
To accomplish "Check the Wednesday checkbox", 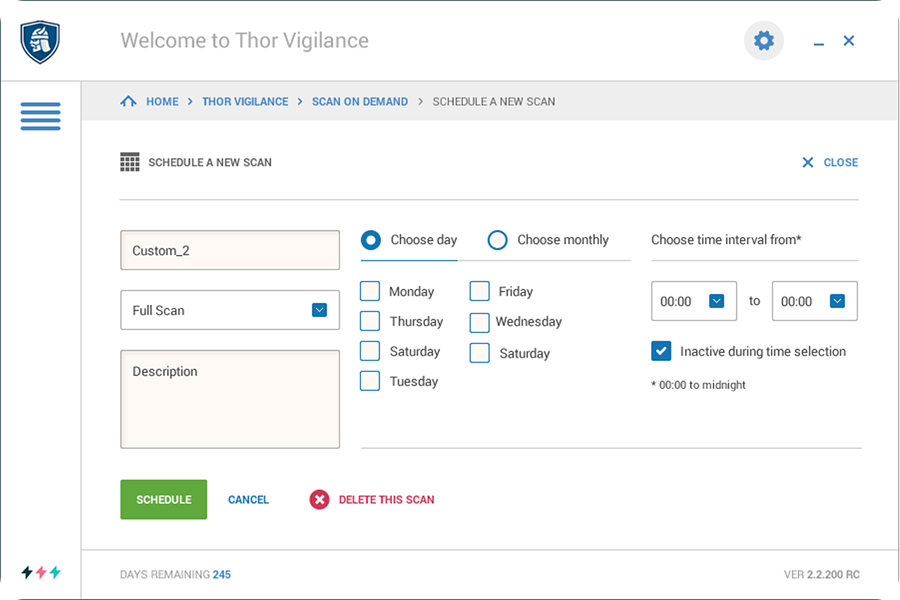I will click(x=479, y=323).
